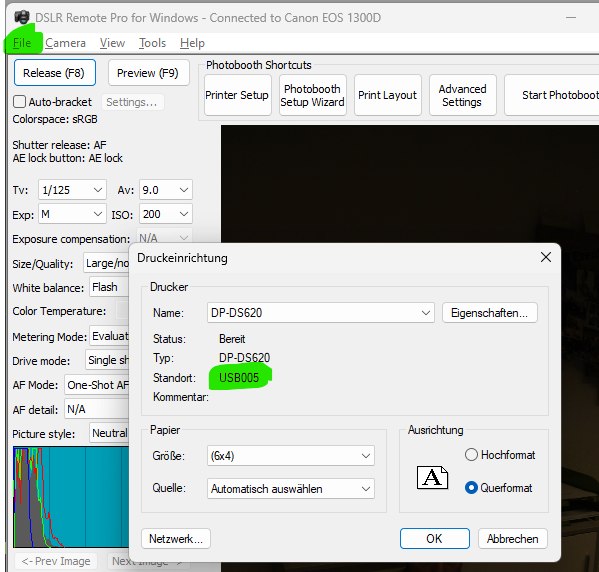The image size is (599, 572).
Task: Click the page orientation preview icon
Action: [x=432, y=477]
